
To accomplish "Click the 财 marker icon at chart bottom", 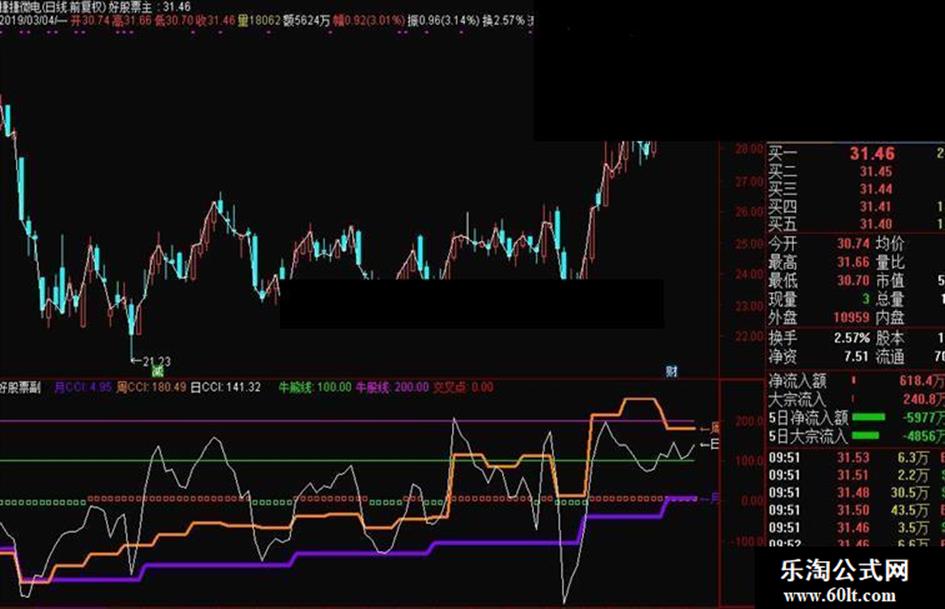I will pyautogui.click(x=671, y=371).
